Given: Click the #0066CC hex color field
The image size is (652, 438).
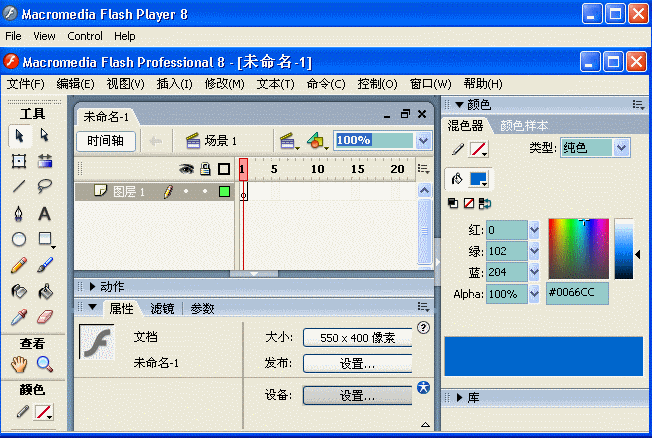Looking at the screenshot, I should coord(577,293).
